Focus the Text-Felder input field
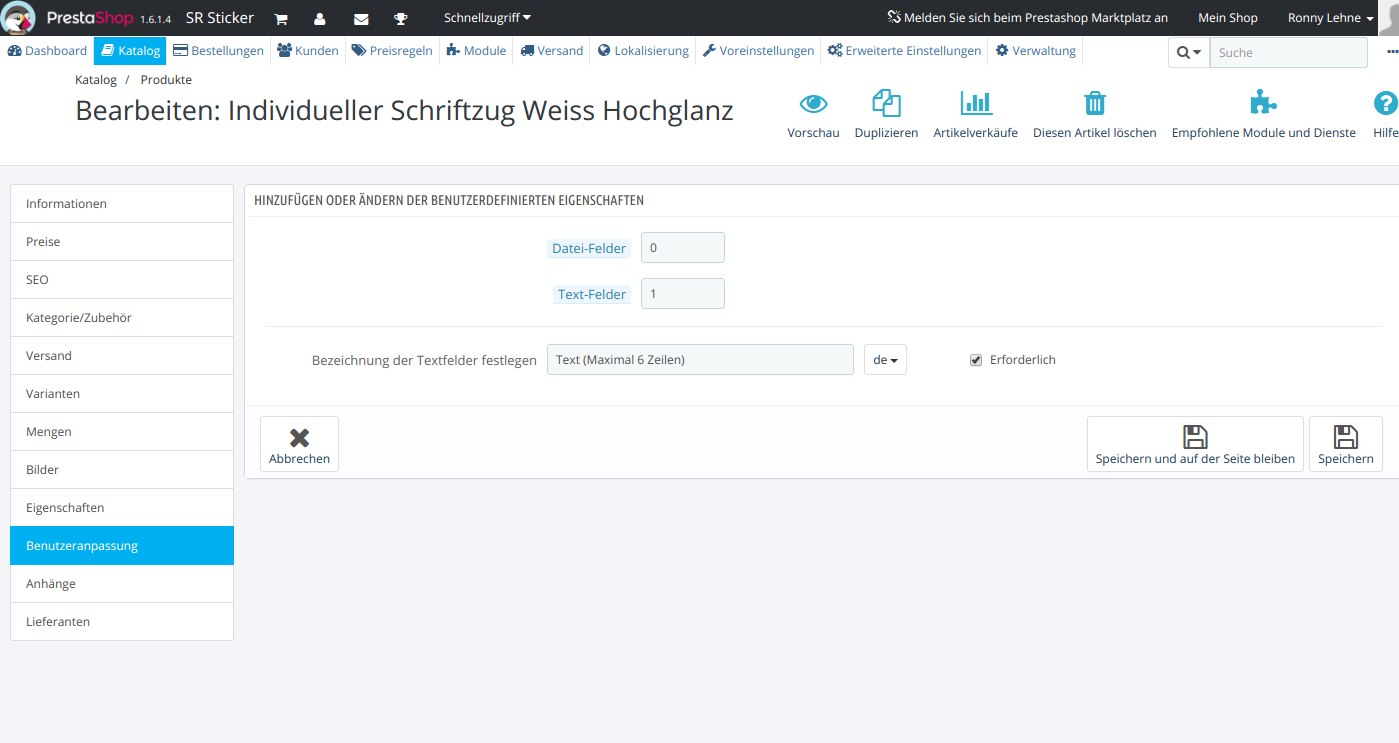Image resolution: width=1399 pixels, height=743 pixels. 683,294
